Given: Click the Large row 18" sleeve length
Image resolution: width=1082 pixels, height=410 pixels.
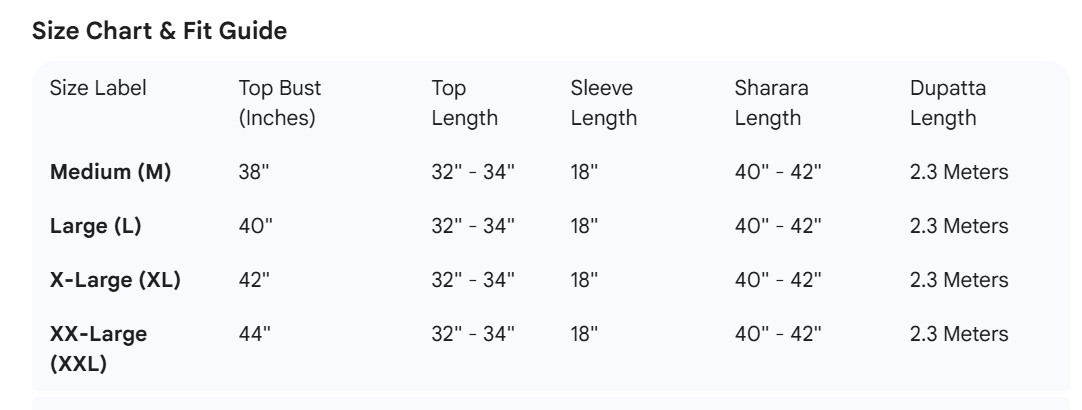Looking at the screenshot, I should (584, 226).
